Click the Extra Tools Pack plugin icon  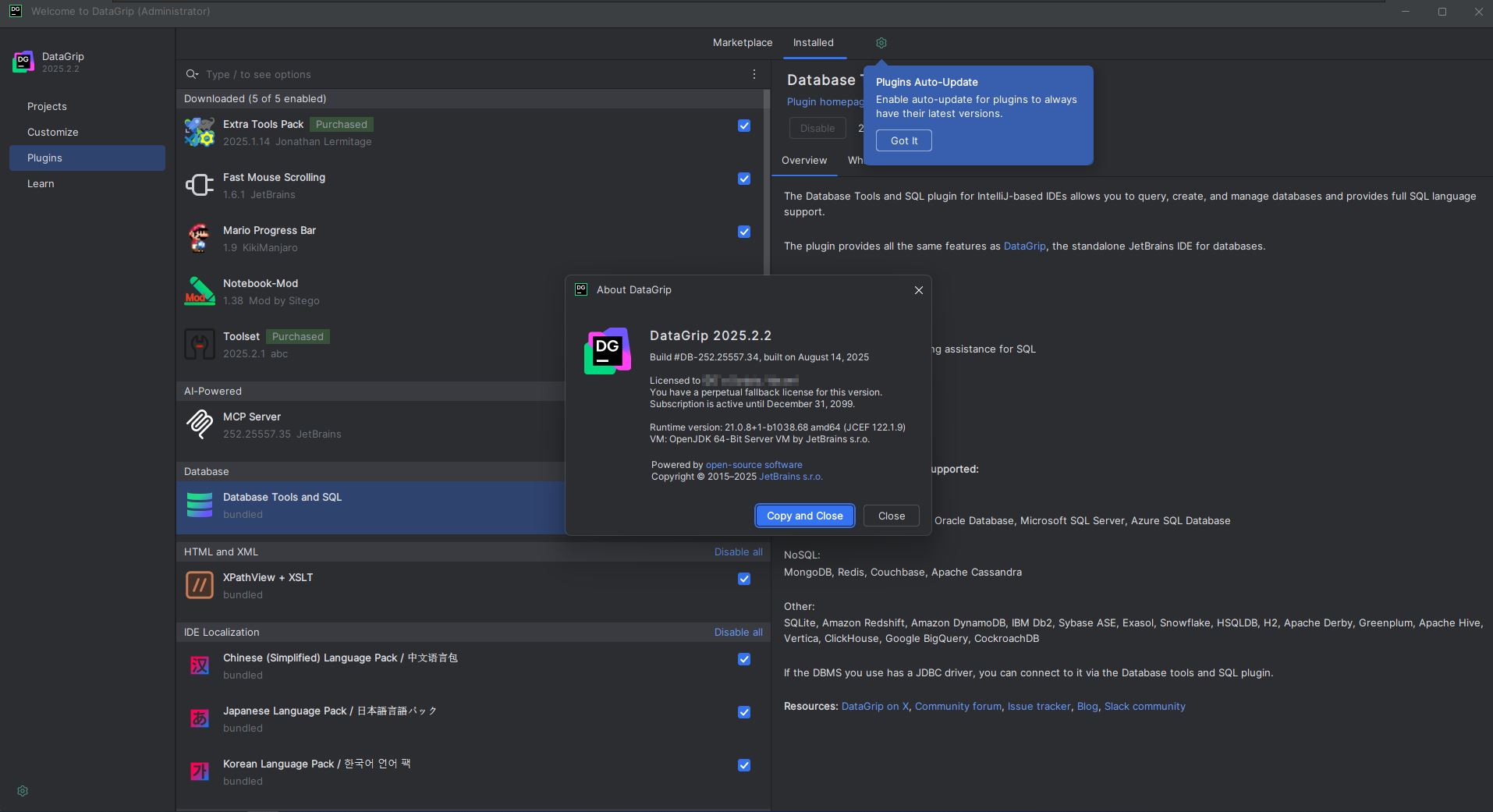(x=200, y=133)
